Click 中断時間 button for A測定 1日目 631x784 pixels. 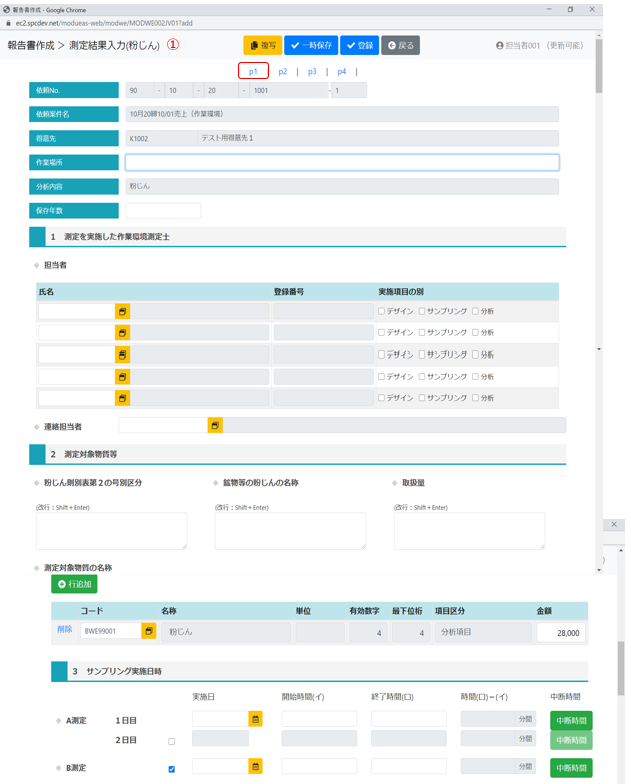pyautogui.click(x=571, y=720)
